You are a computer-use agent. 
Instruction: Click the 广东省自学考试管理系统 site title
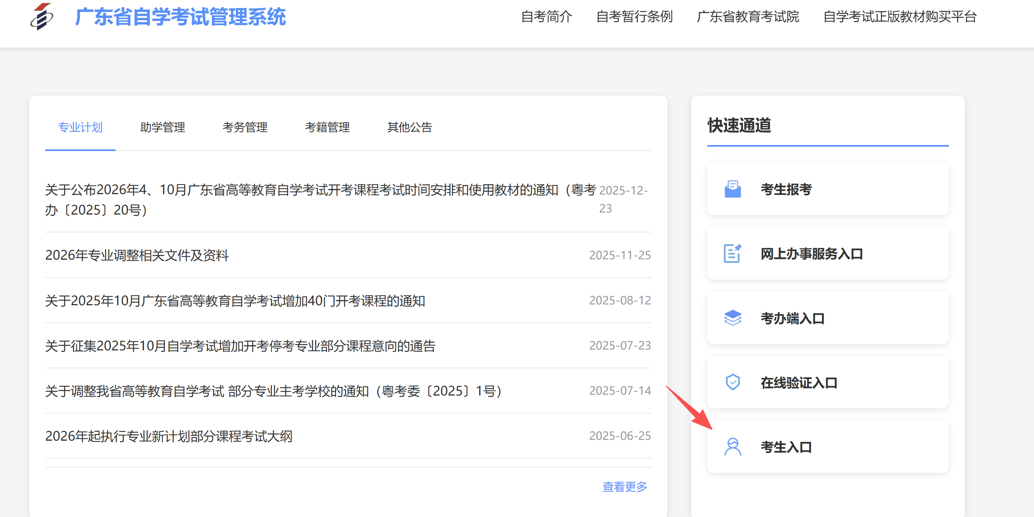tap(180, 17)
